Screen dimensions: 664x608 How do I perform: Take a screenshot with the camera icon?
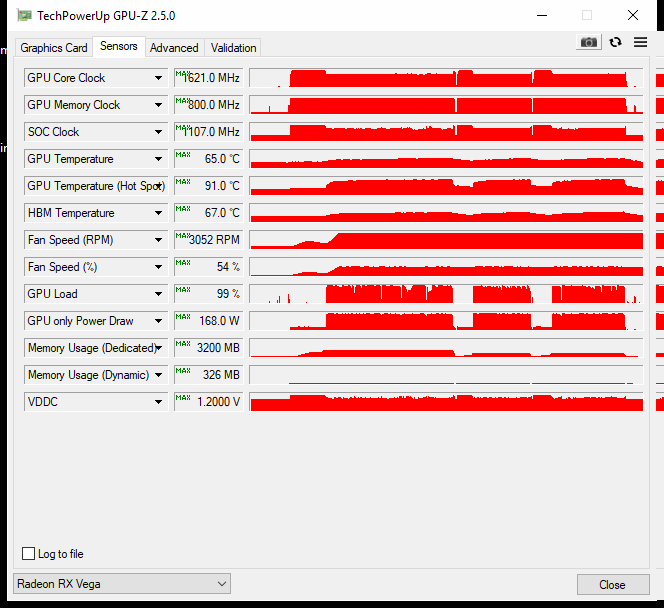(589, 42)
